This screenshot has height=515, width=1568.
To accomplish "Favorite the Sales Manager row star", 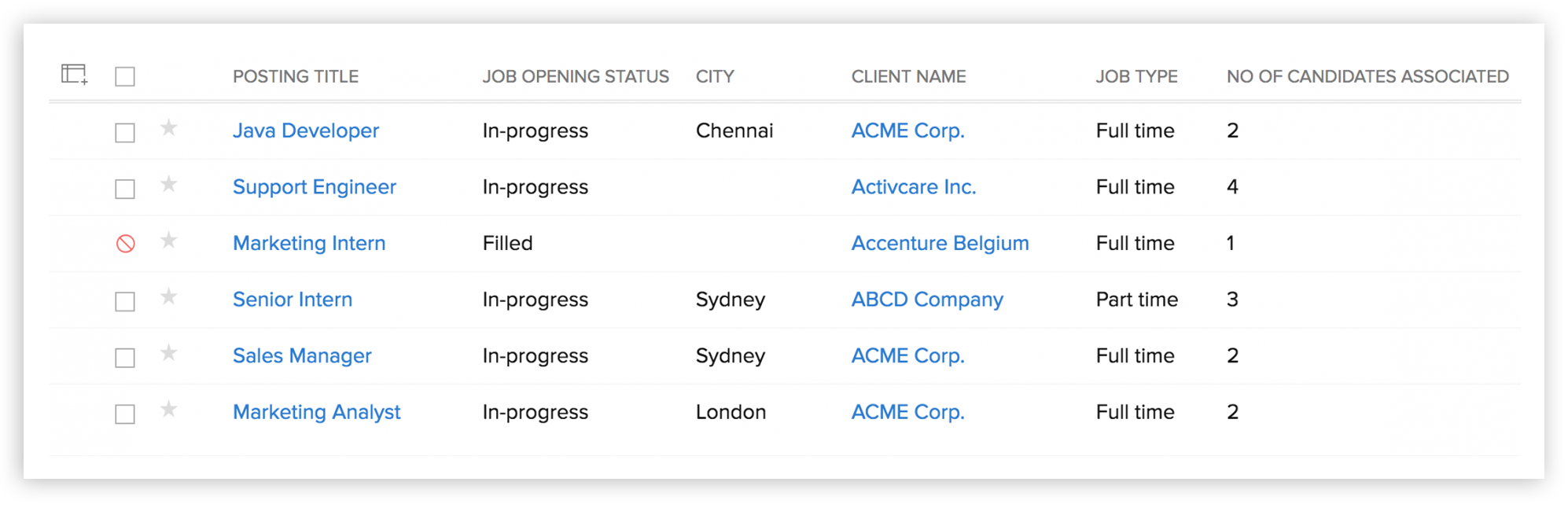I will (x=168, y=354).
